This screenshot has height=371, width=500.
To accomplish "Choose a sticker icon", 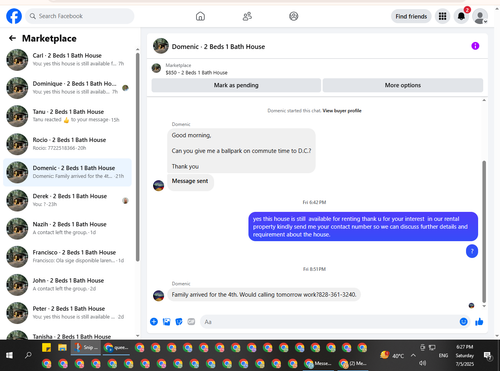I will point(179,322).
